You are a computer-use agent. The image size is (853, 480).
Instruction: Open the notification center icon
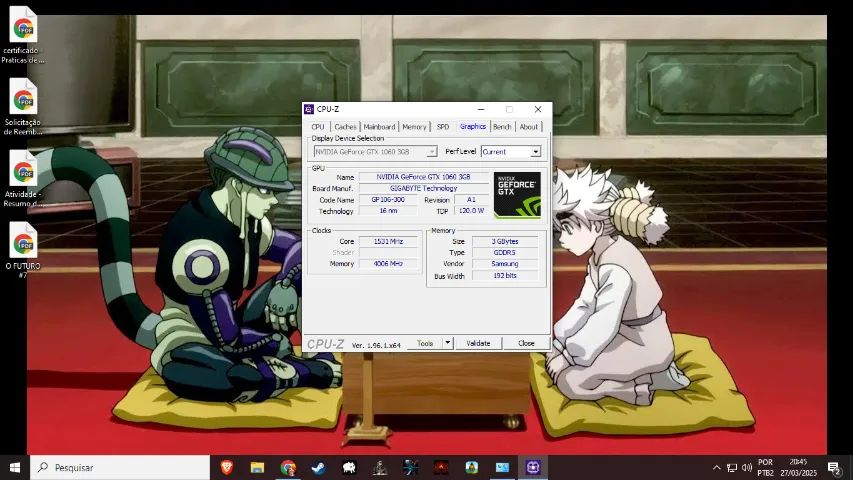pyautogui.click(x=833, y=468)
